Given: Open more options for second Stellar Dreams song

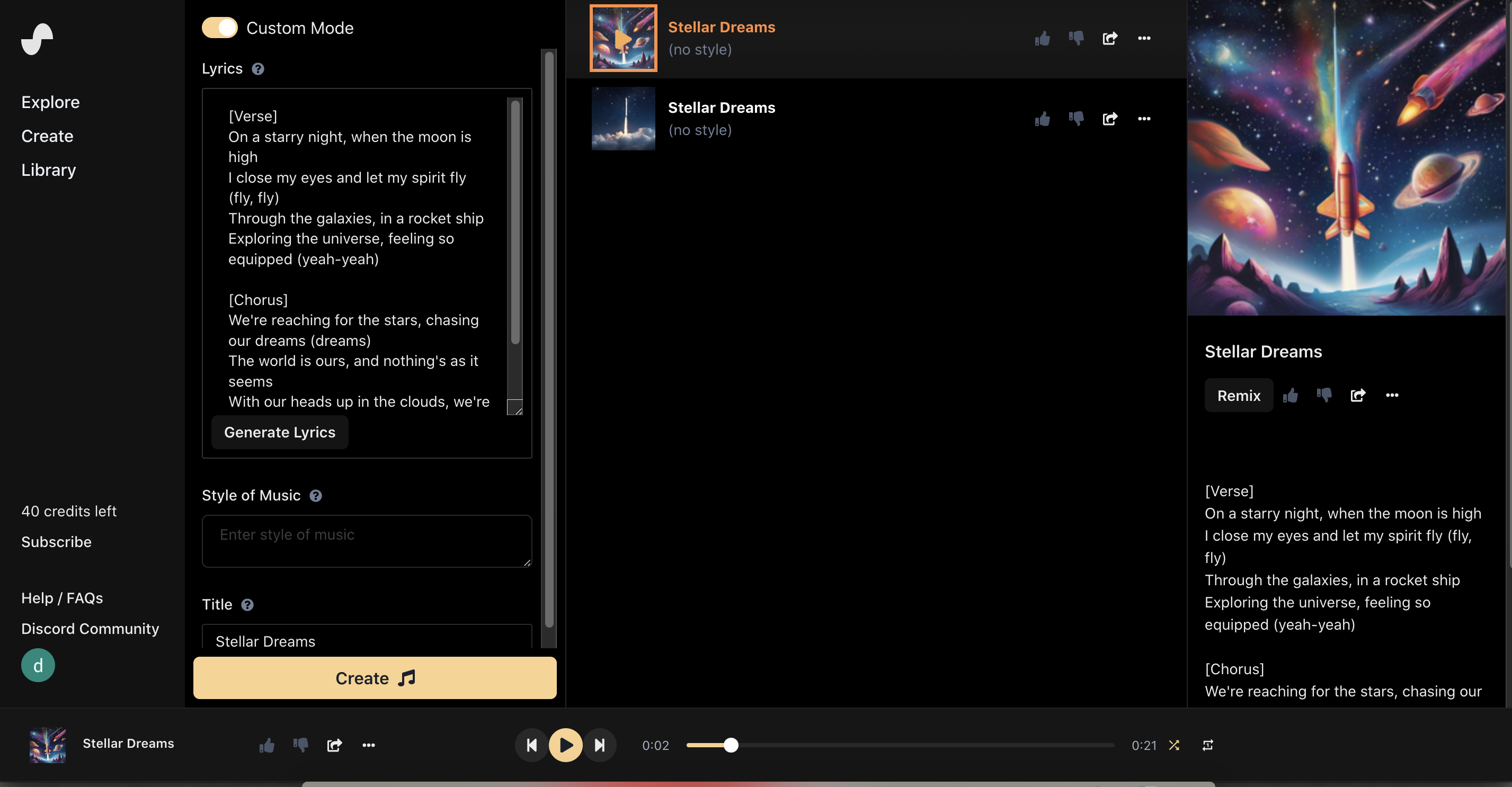Looking at the screenshot, I should 1144,119.
